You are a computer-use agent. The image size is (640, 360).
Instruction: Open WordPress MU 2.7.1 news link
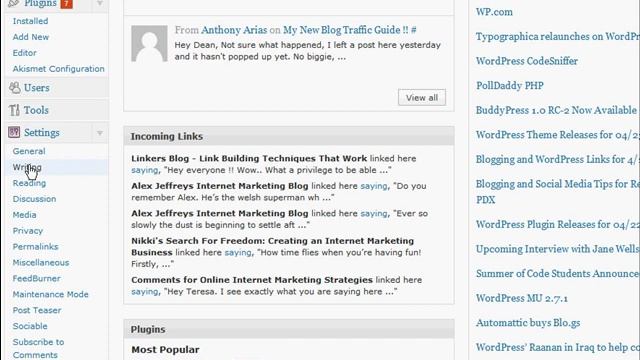pyautogui.click(x=522, y=298)
